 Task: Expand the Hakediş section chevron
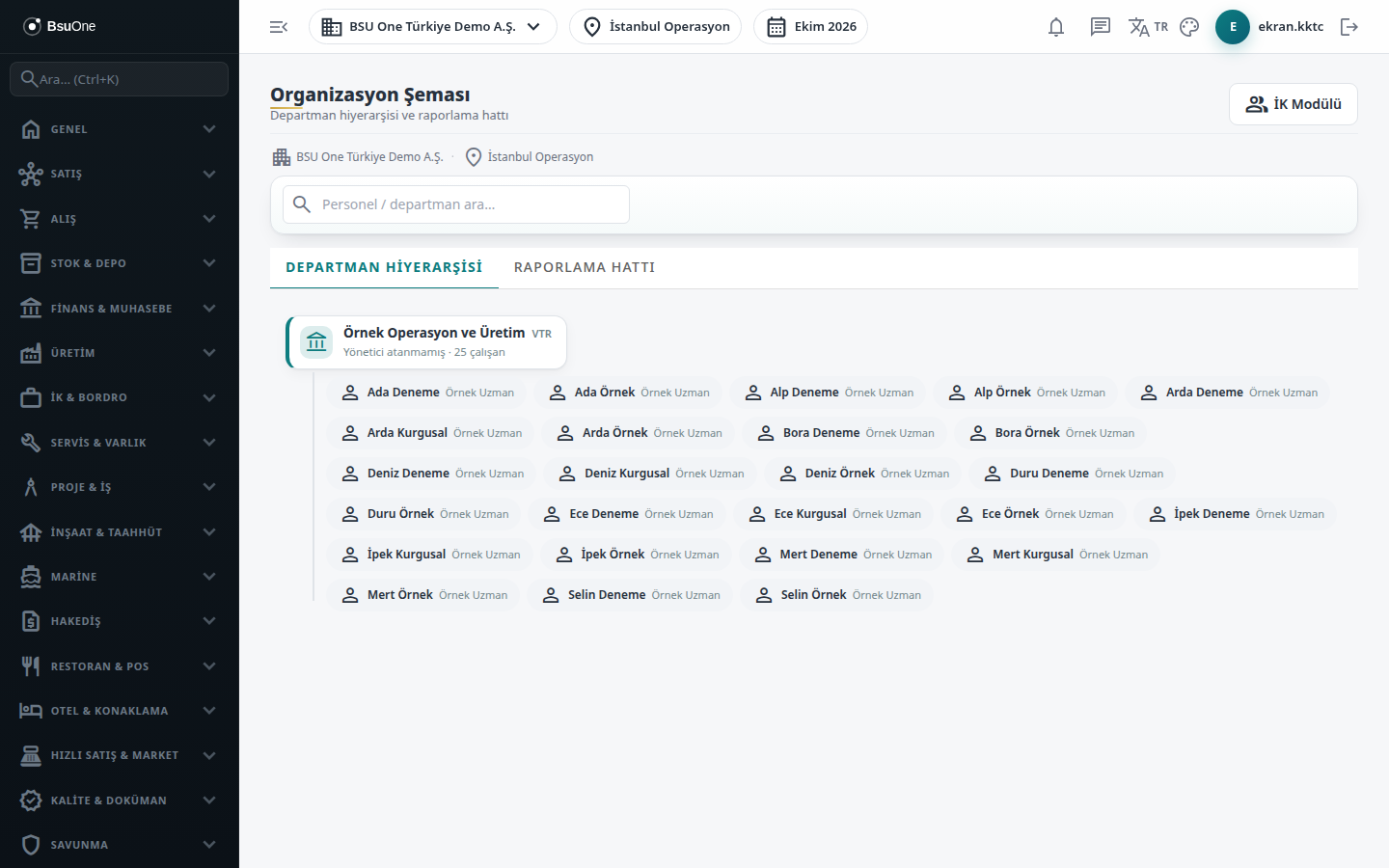pyautogui.click(x=209, y=621)
